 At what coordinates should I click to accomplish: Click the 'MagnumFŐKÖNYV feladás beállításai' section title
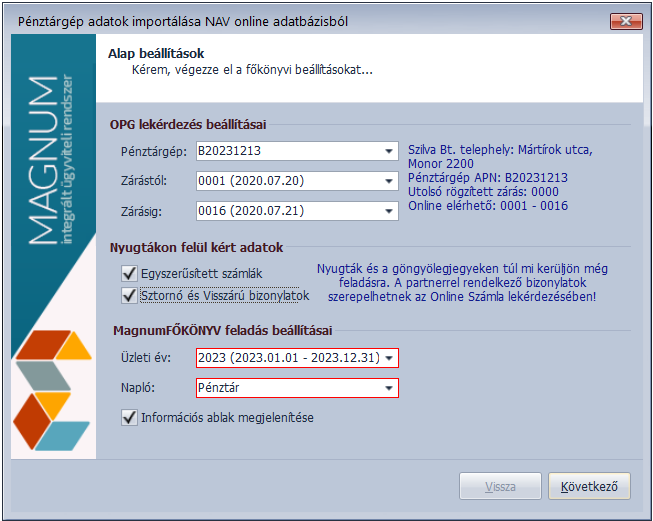pyautogui.click(x=222, y=331)
